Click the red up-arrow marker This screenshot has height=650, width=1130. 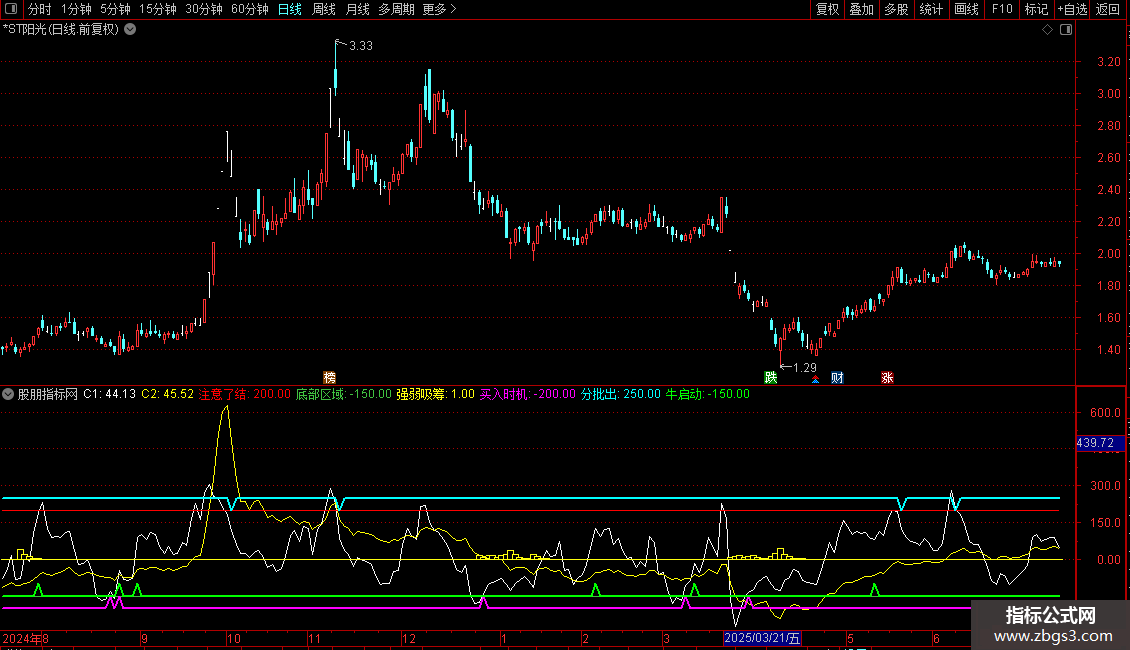tap(815, 379)
